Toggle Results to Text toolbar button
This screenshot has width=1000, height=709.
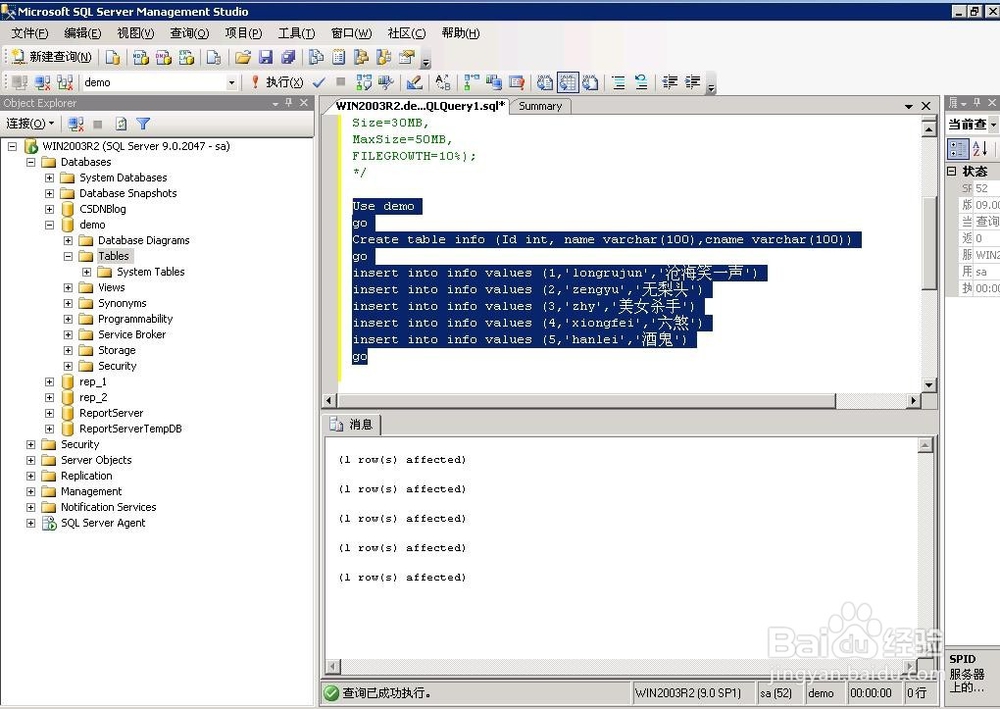(545, 82)
